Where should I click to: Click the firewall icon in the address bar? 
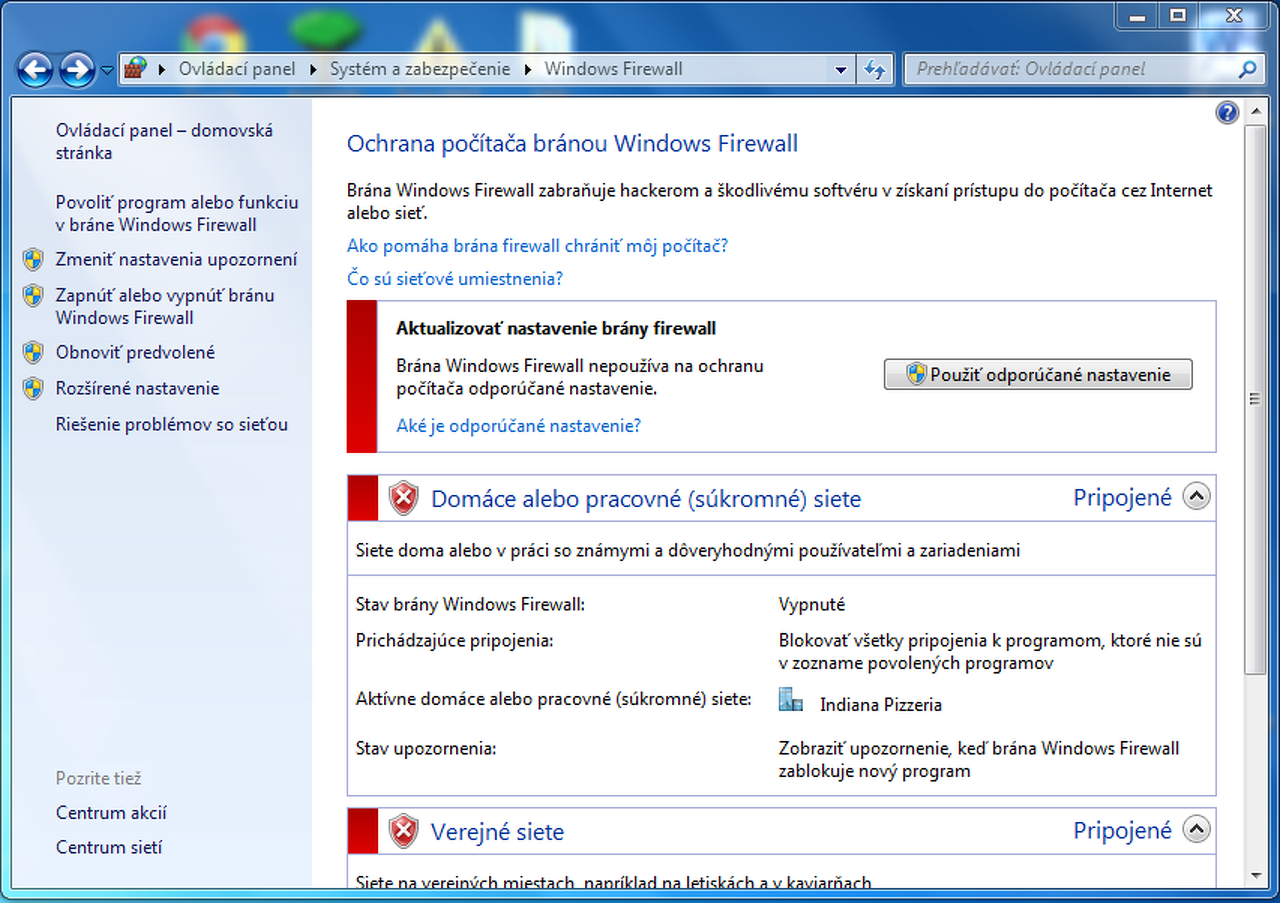135,69
